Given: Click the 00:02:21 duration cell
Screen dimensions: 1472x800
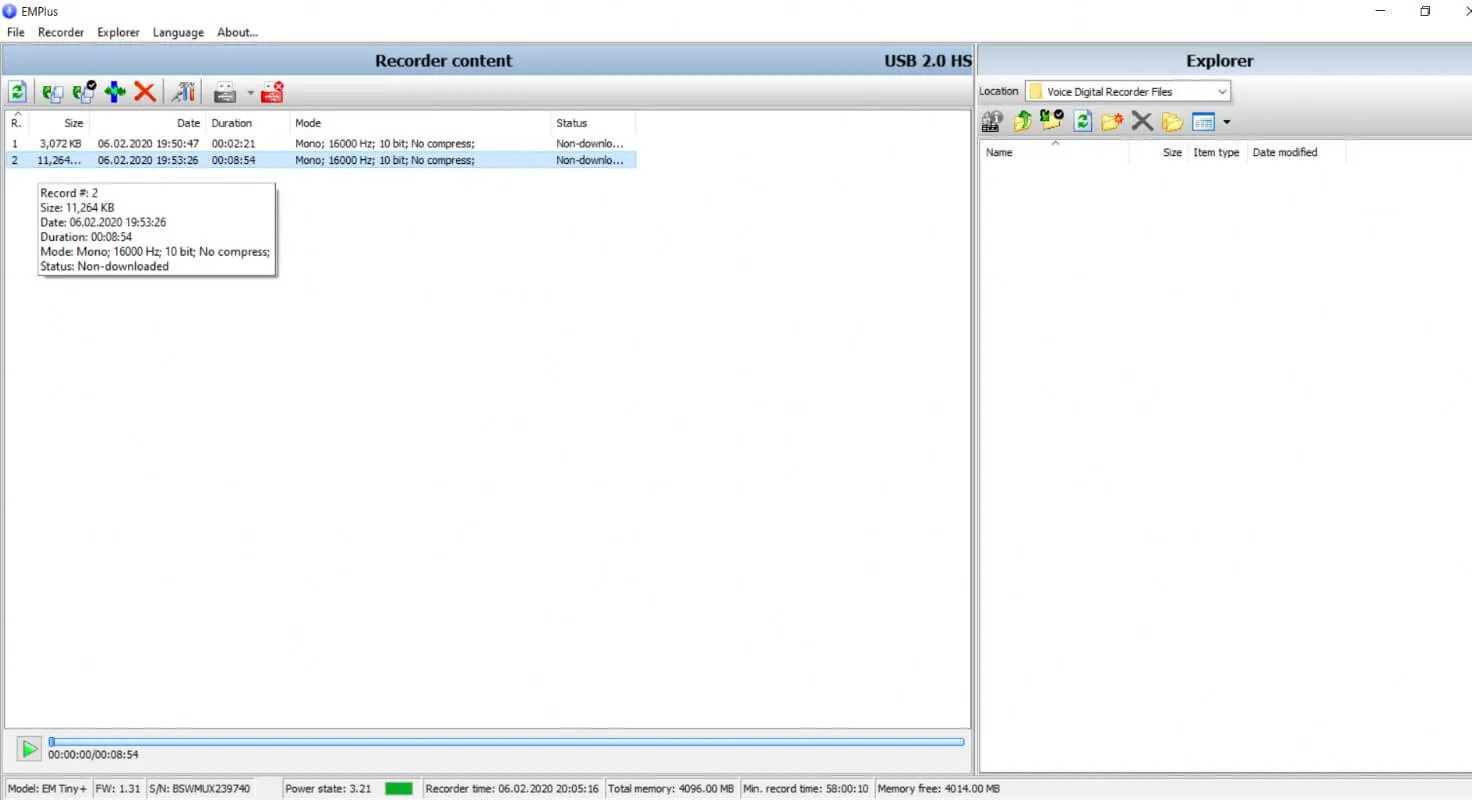Looking at the screenshot, I should click(x=233, y=144).
